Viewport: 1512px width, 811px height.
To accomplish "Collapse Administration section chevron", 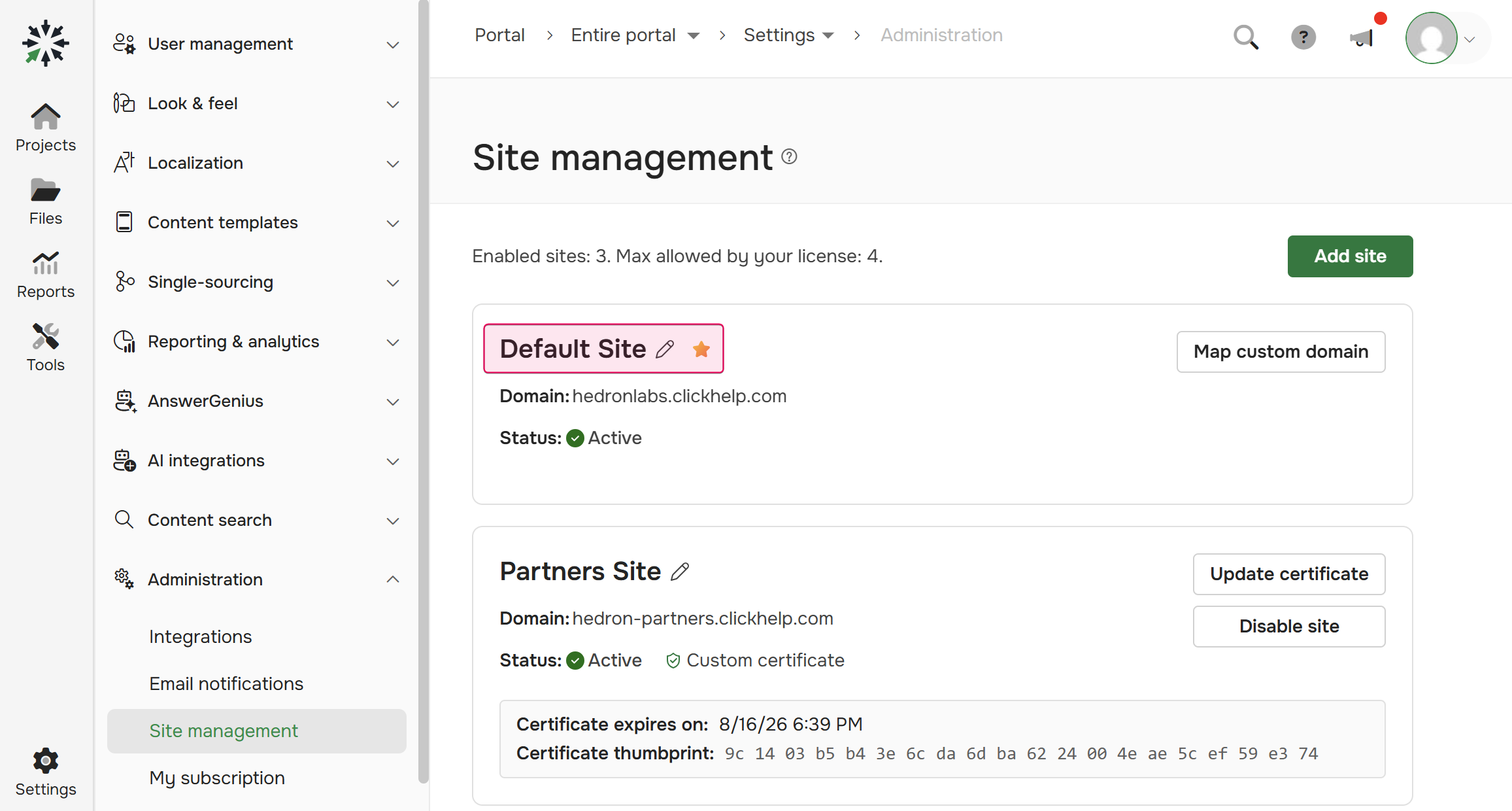I will [393, 579].
